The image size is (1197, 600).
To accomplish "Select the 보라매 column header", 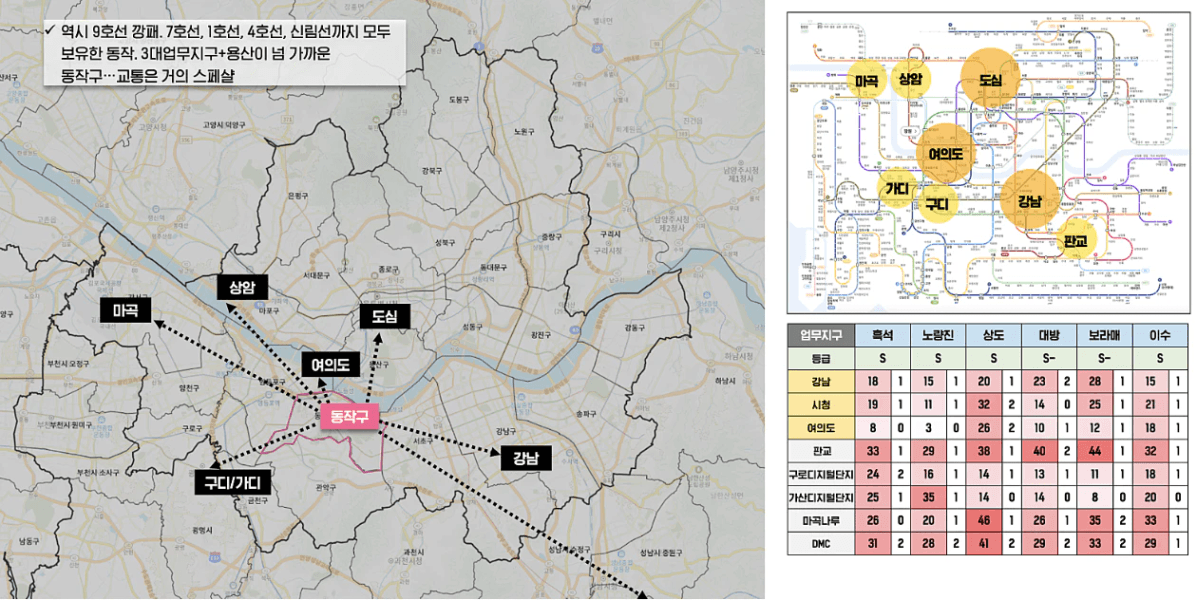I will [x=1105, y=335].
